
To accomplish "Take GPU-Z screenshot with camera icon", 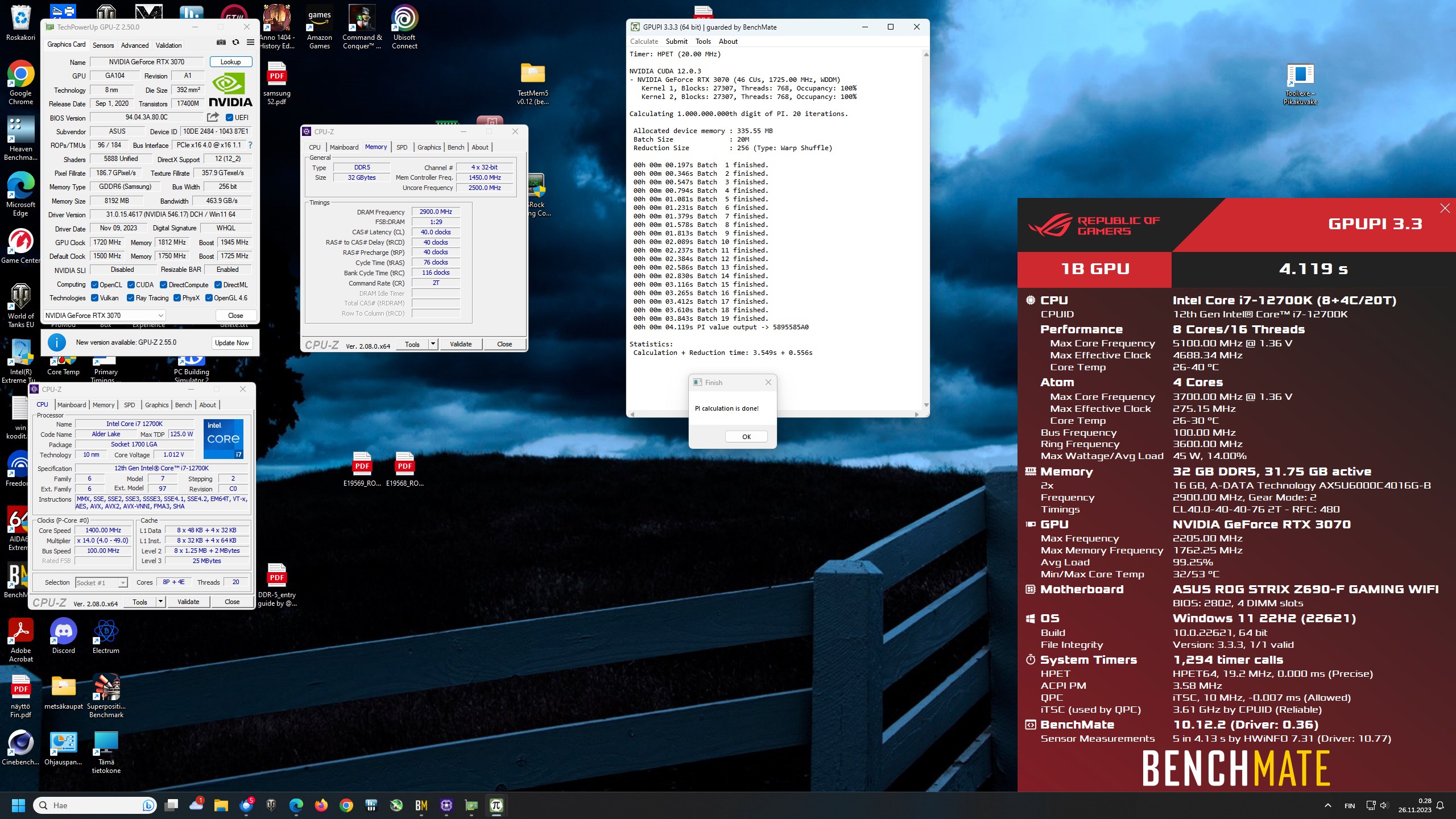I will pos(221,42).
